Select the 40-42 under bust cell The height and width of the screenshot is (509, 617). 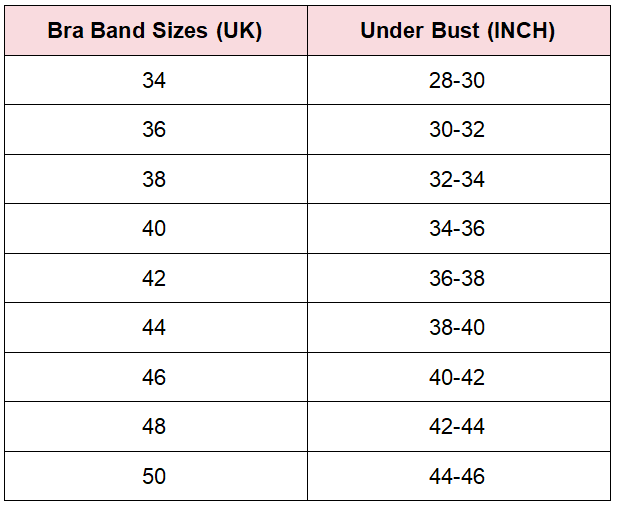click(x=459, y=377)
